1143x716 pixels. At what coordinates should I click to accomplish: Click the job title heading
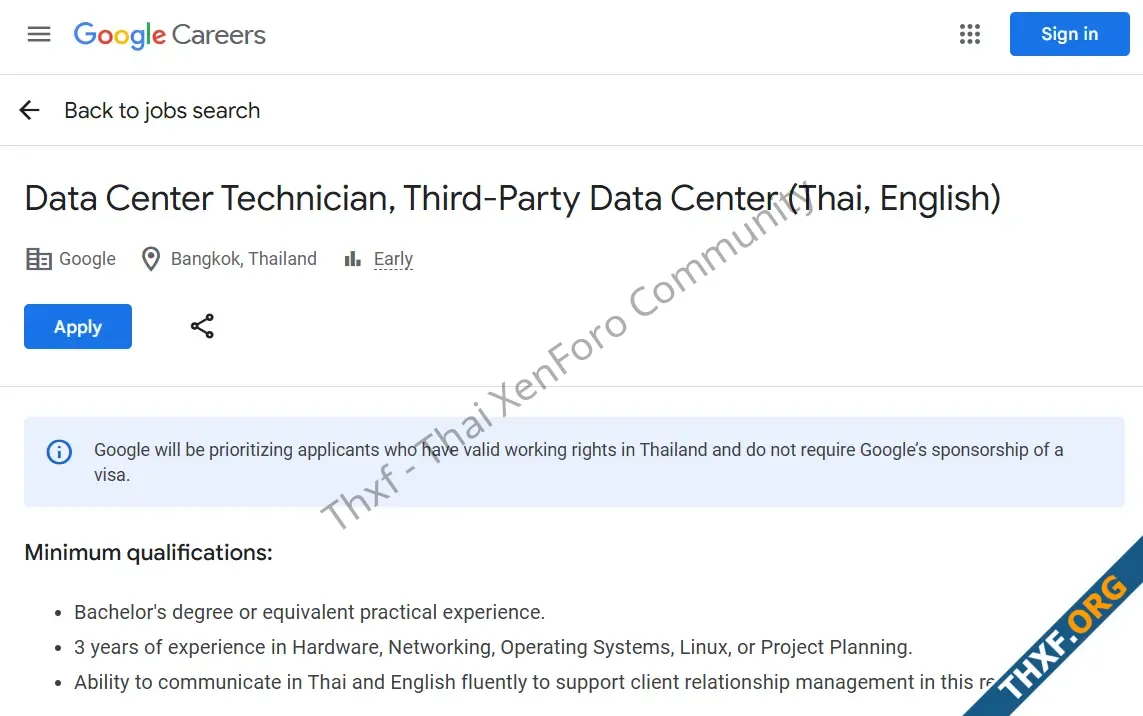click(x=512, y=198)
